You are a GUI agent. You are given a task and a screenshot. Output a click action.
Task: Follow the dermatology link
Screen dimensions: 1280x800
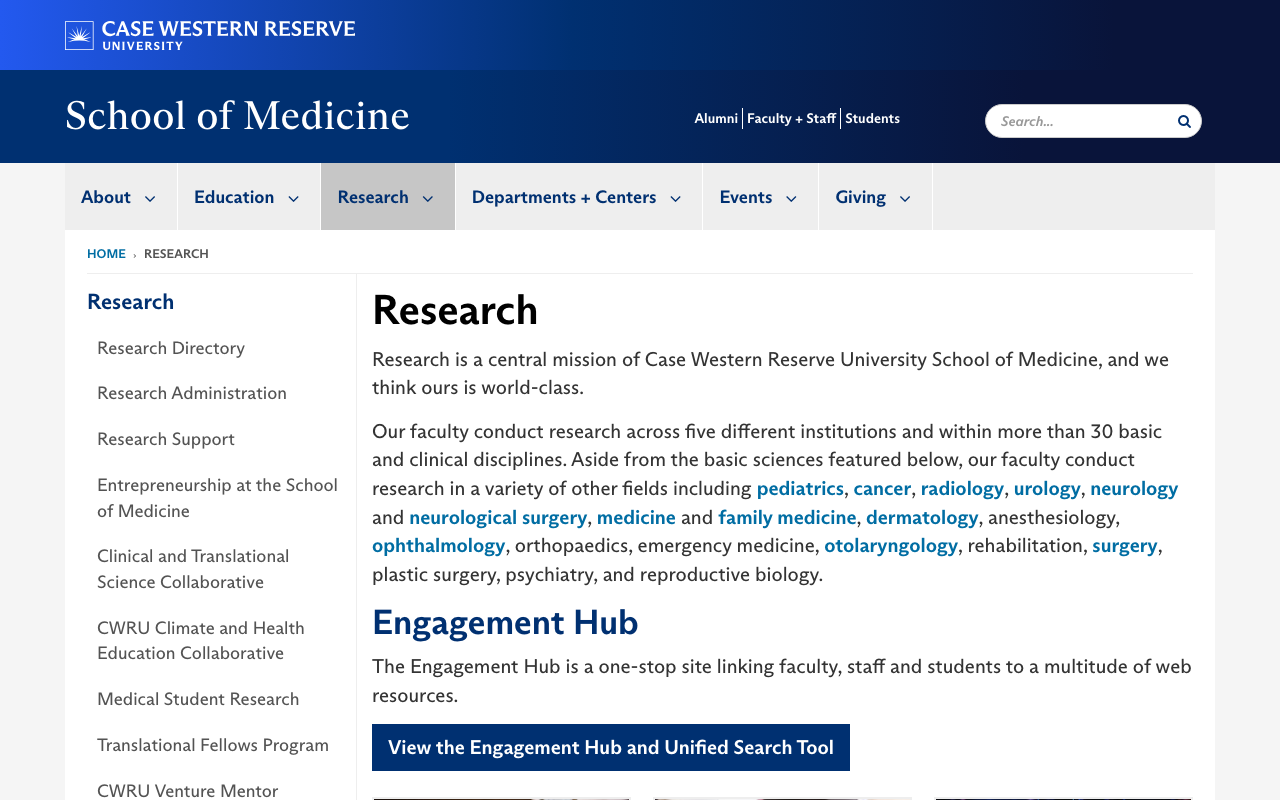click(922, 517)
